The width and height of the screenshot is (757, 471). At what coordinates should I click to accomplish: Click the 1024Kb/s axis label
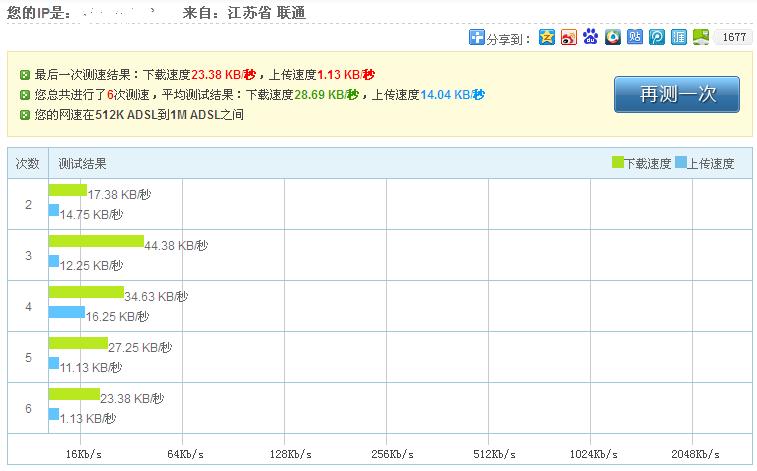(593, 454)
